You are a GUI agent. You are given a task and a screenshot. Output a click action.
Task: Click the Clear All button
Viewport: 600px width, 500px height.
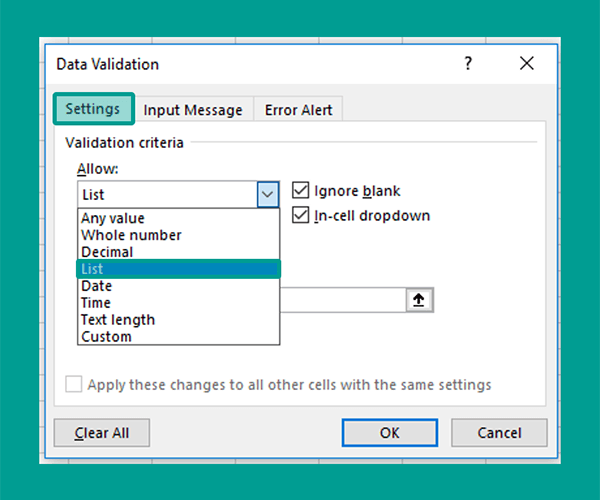(102, 433)
